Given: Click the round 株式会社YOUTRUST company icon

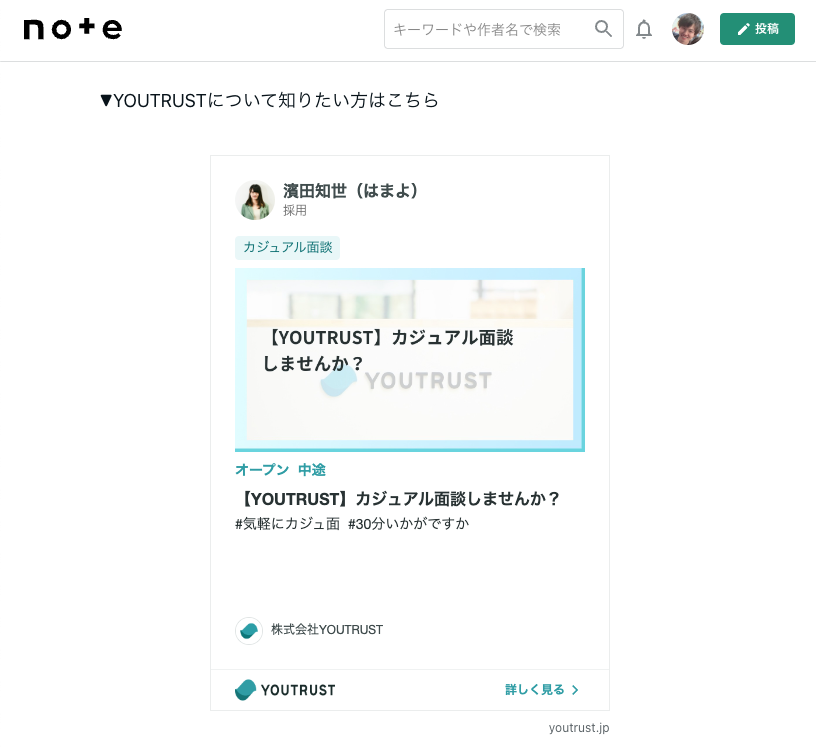Looking at the screenshot, I should (x=249, y=631).
